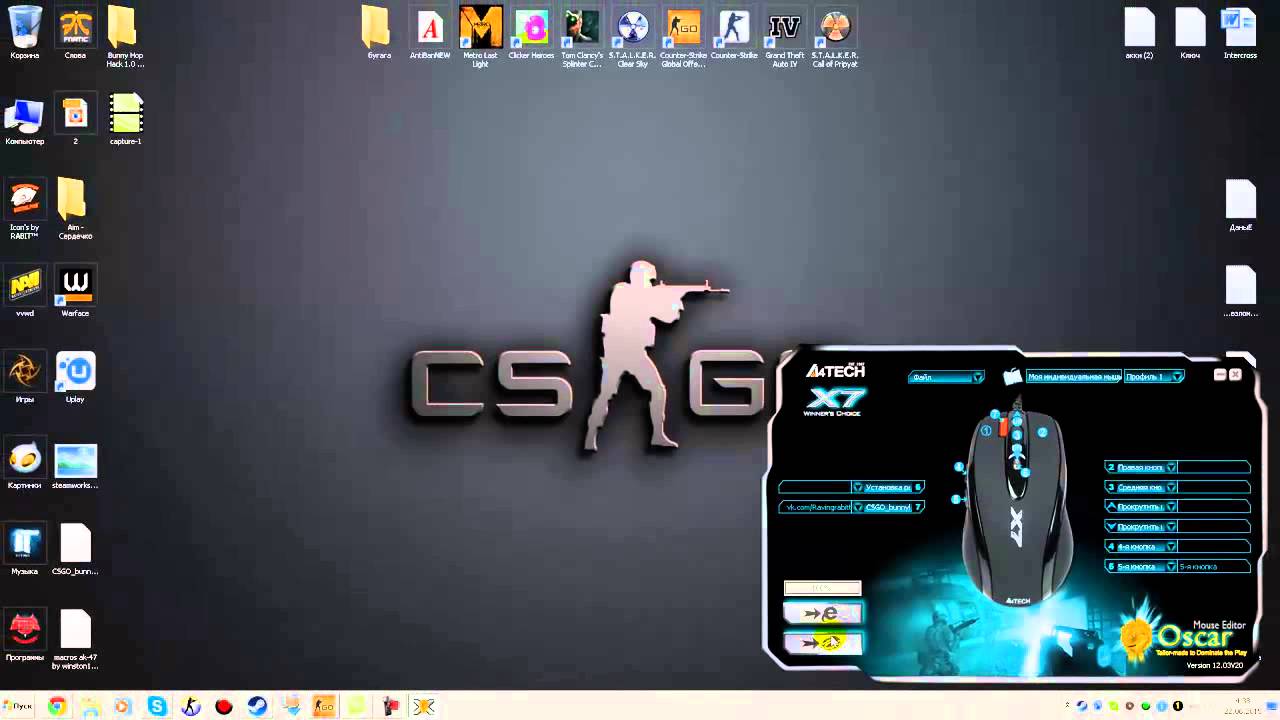Screen dimensions: 1280x720
Task: Open Icon's by RABIT desktop icon
Action: 24,209
